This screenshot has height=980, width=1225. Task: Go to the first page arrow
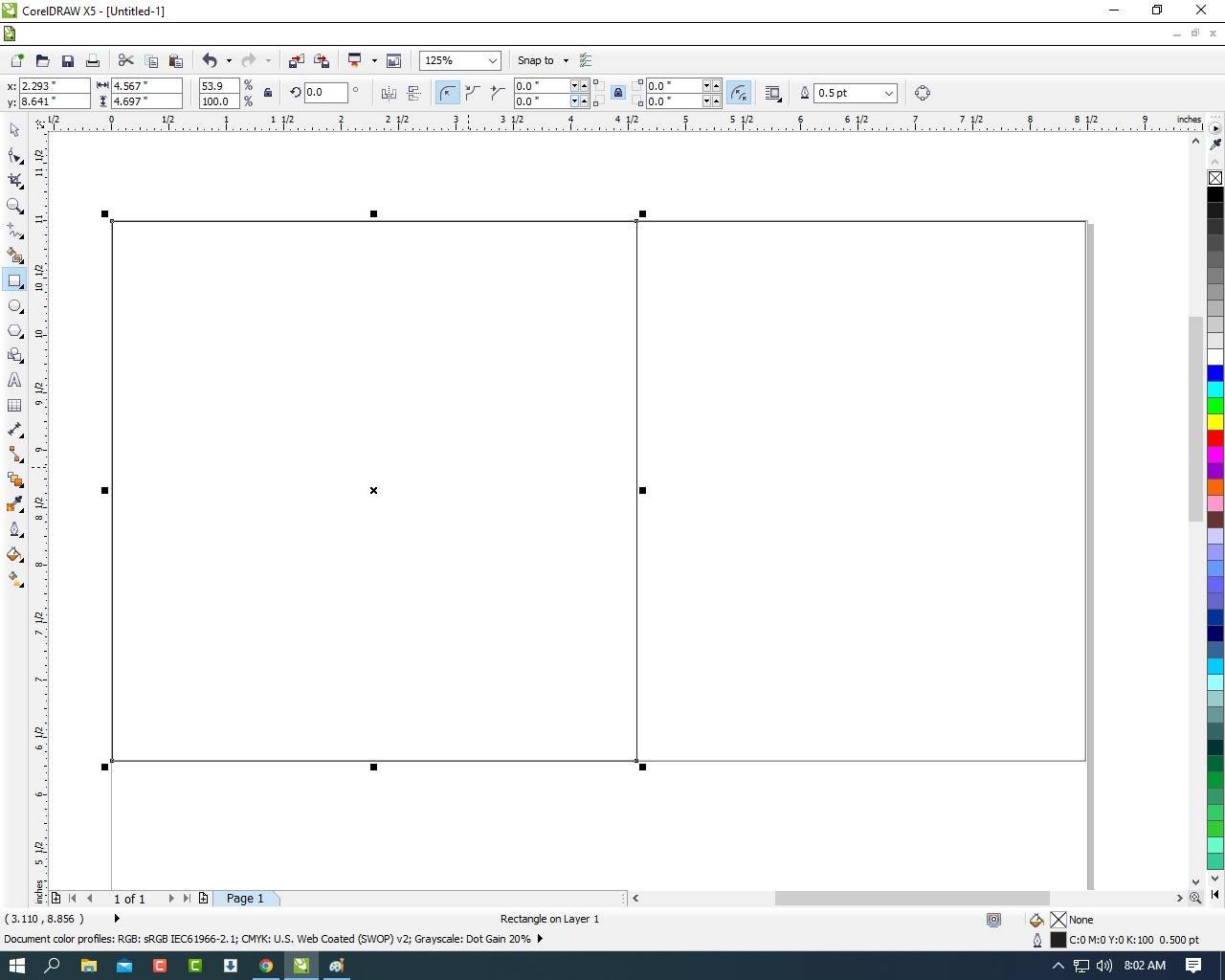[73, 899]
